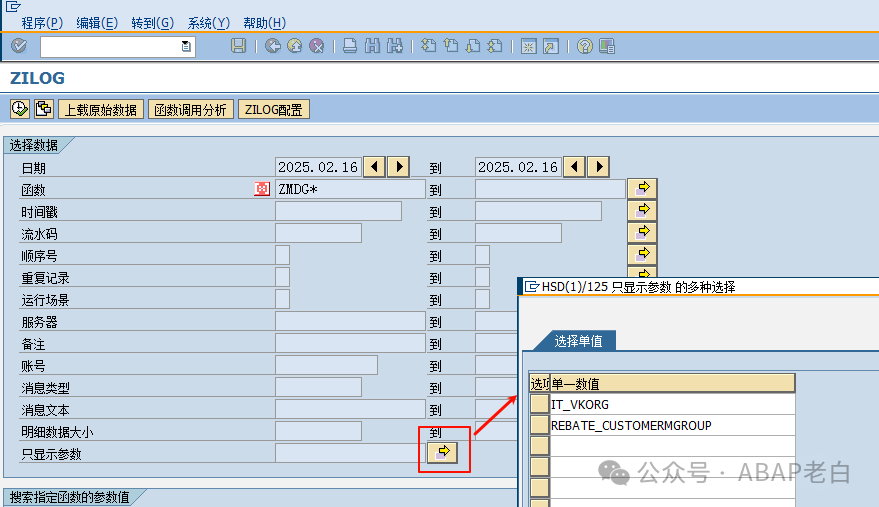Open multiple selection for 函数 row
This screenshot has height=507, width=879.
642,188
